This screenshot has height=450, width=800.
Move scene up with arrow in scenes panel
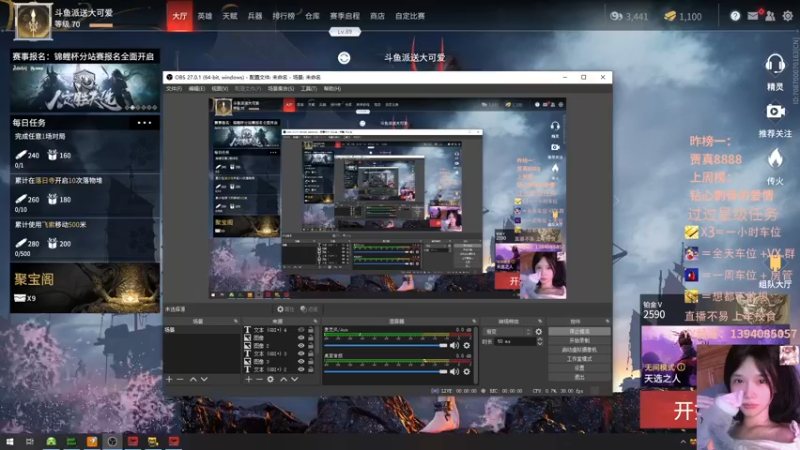(x=193, y=379)
